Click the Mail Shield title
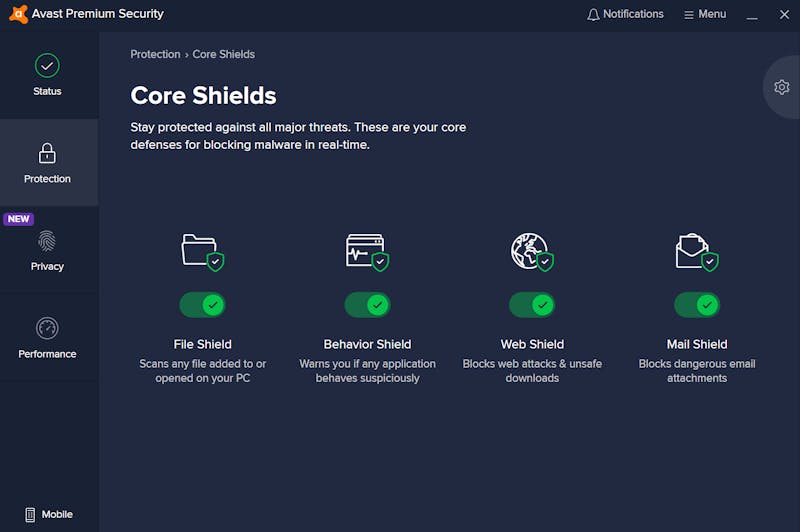This screenshot has width=800, height=532. pos(697,344)
